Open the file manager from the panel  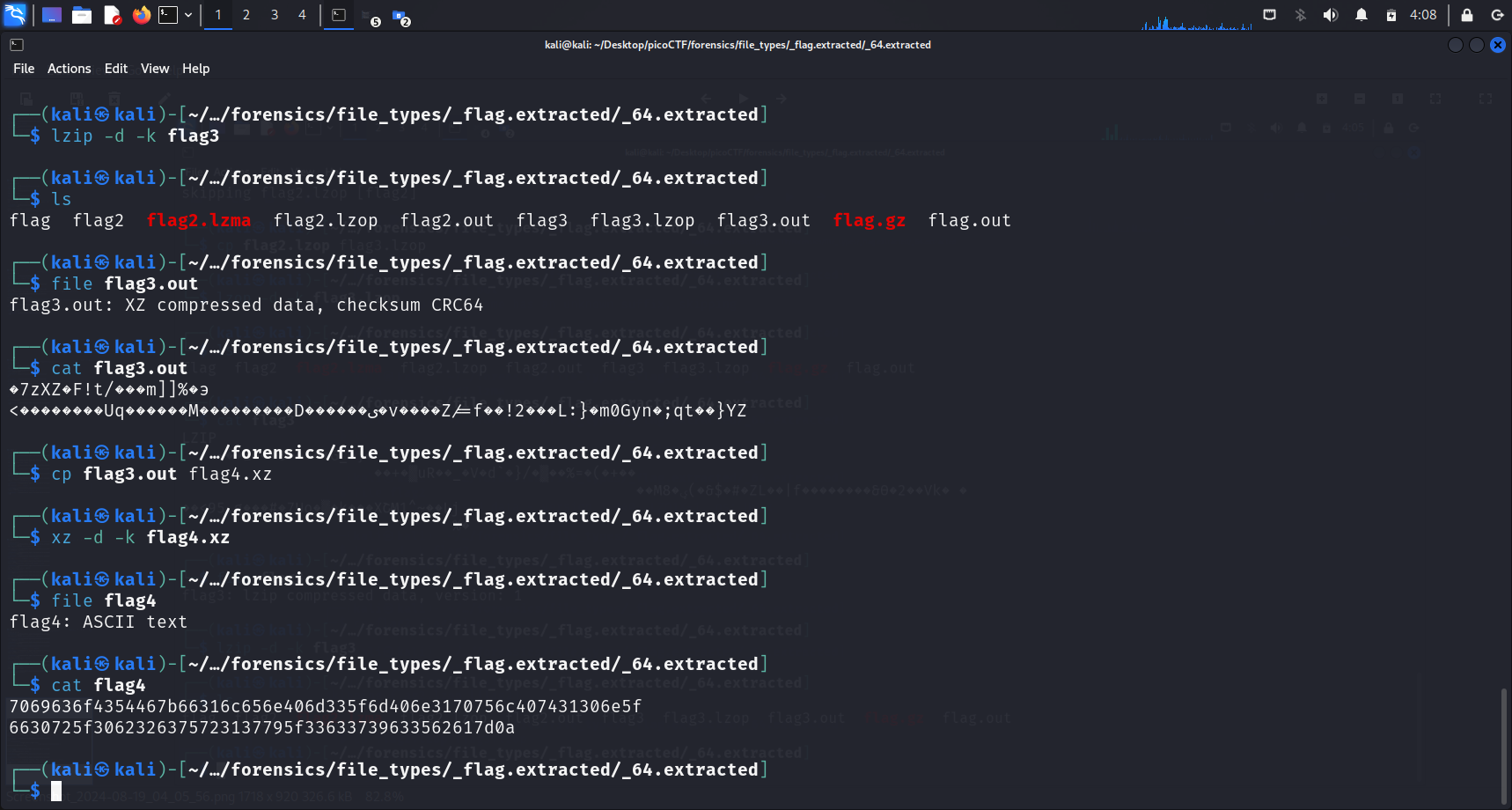coord(82,15)
